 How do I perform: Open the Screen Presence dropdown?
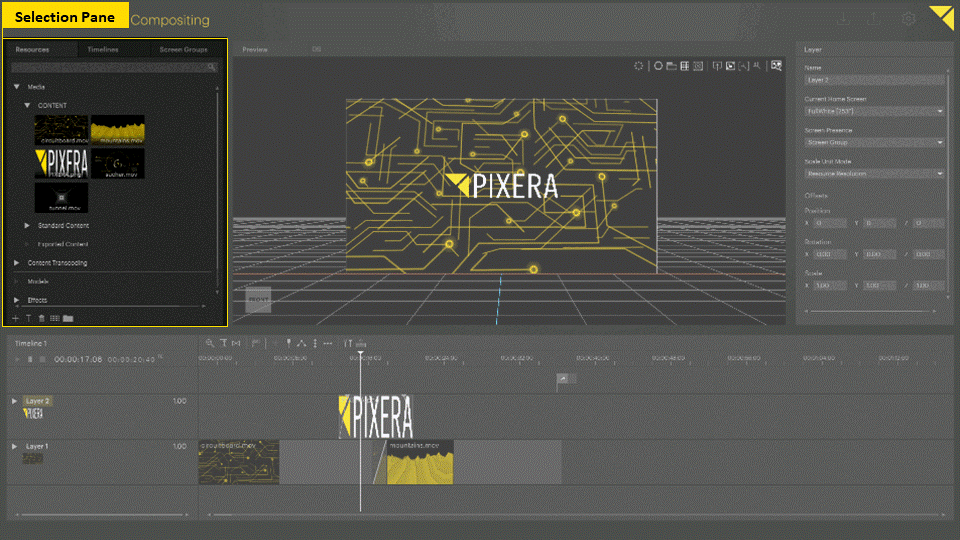[874, 143]
